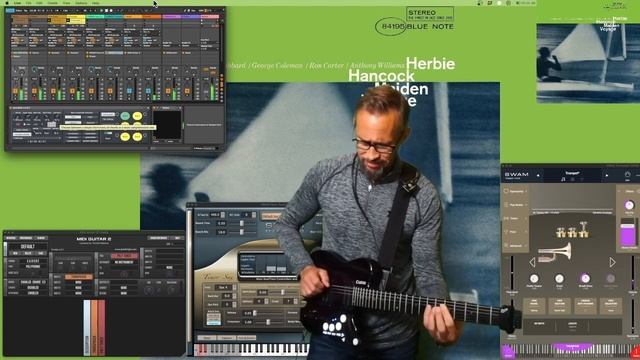Expand the Timbre section in SWAM's sidebar
The height and width of the screenshot is (360, 640).
(516, 218)
